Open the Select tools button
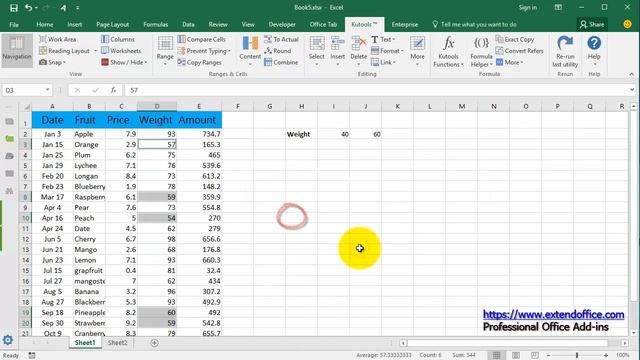This screenshot has width=640, height=360. 316,51
